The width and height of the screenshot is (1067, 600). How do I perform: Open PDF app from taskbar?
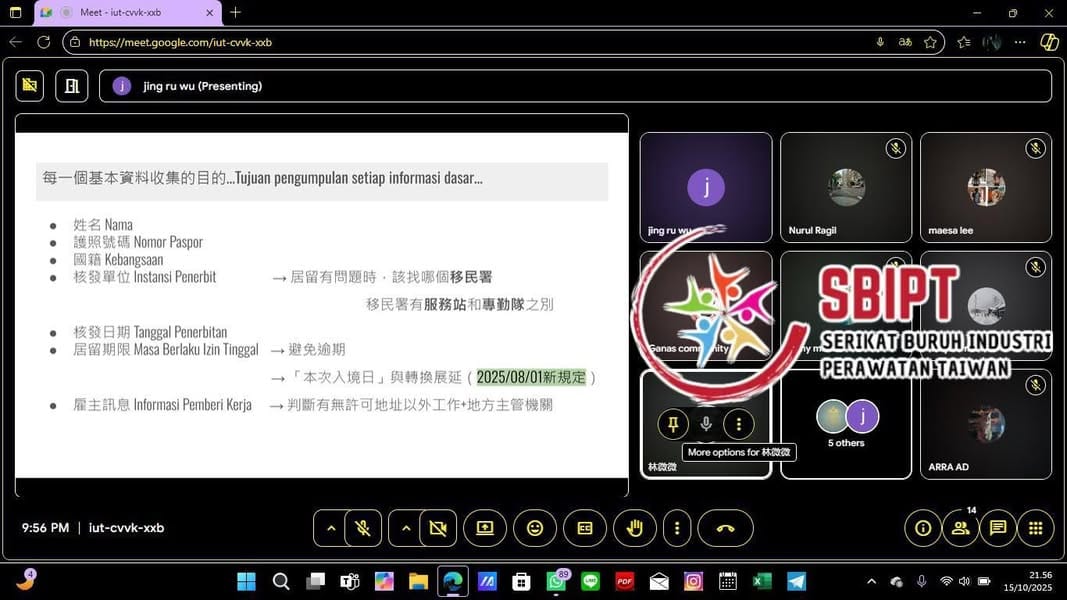click(625, 582)
